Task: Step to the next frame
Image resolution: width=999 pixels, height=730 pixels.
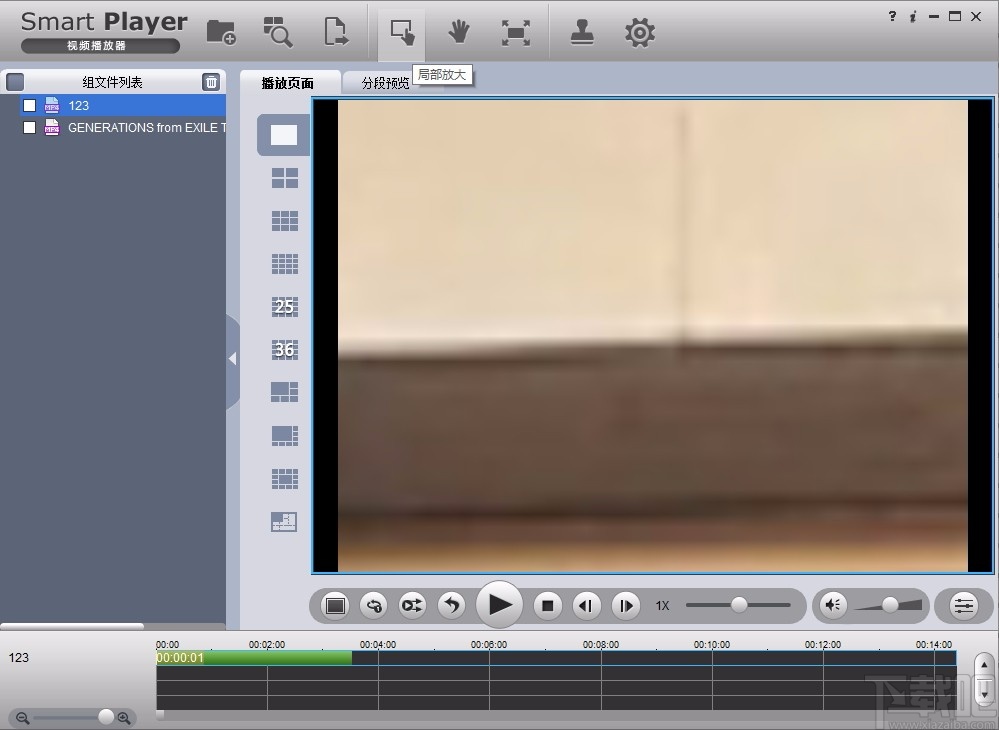Action: coord(625,605)
